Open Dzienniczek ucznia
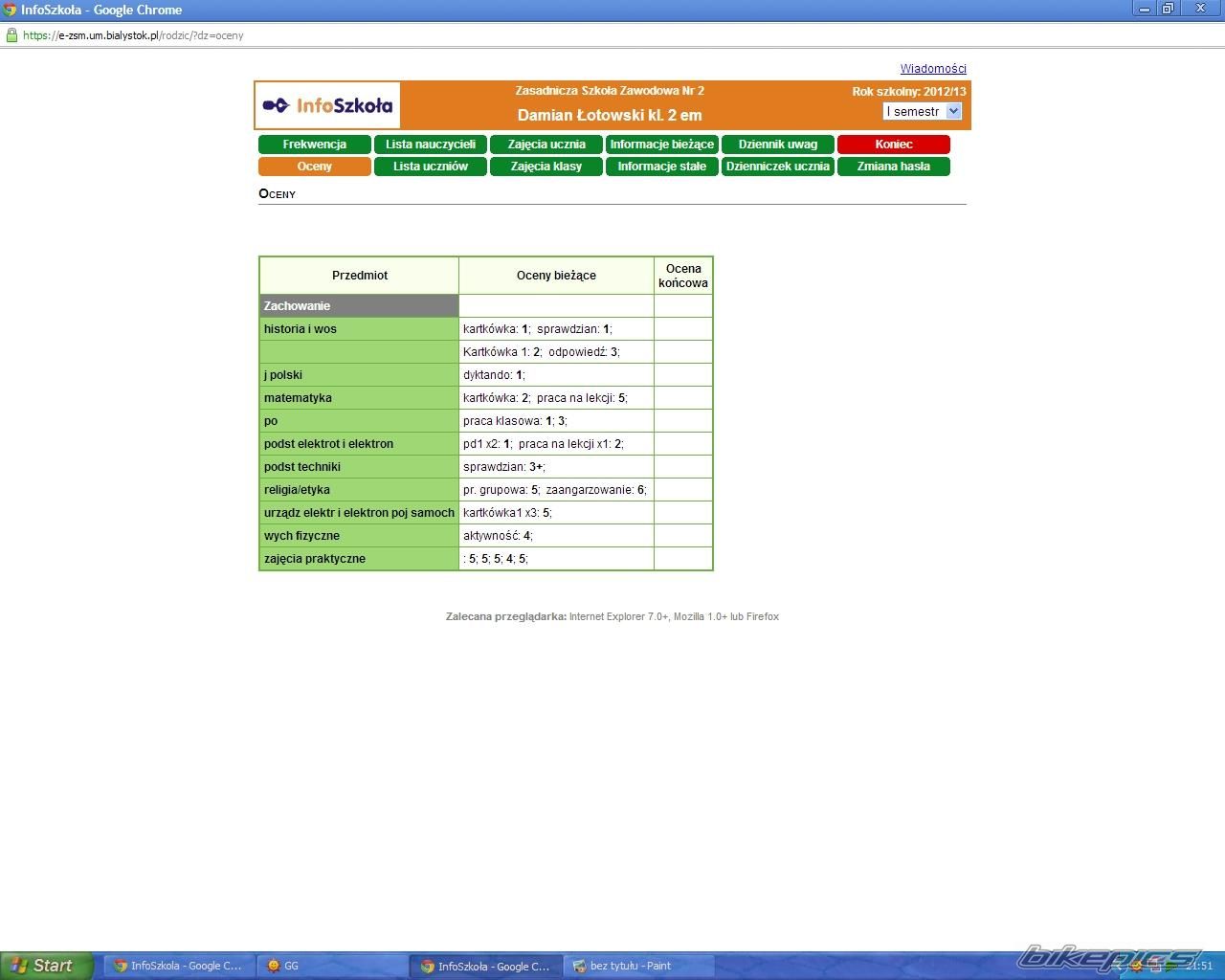 (x=777, y=167)
